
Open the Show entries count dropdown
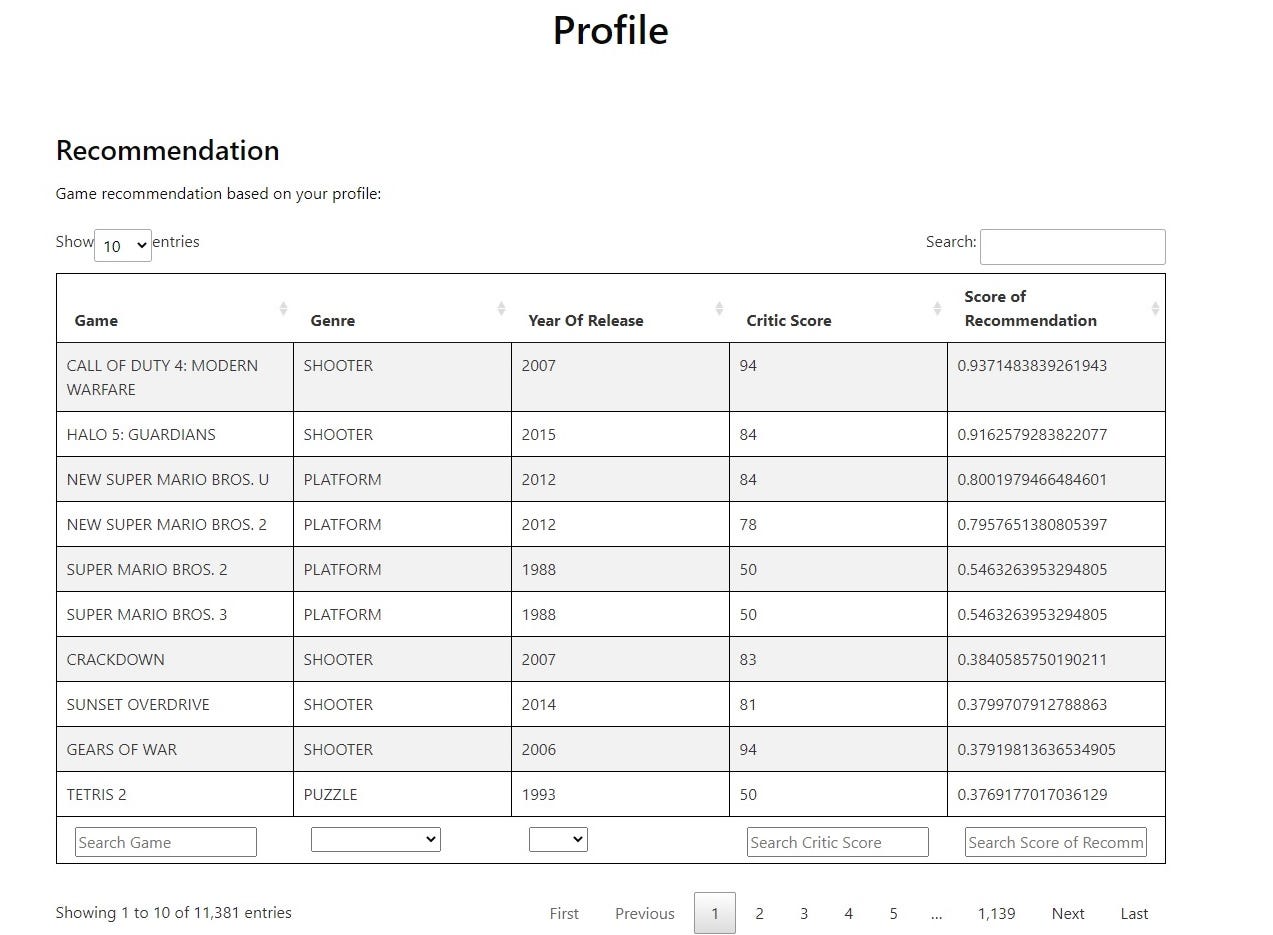point(123,245)
